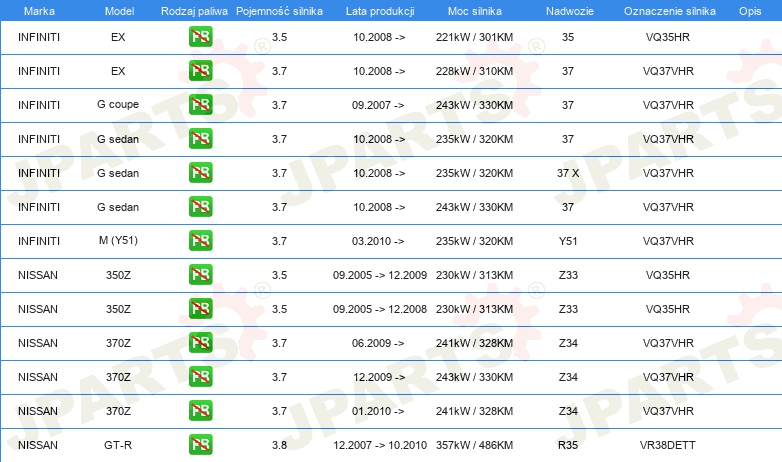Click INFINITI brand cell in M (Y51) row
The image size is (782, 462).
pyautogui.click(x=39, y=241)
